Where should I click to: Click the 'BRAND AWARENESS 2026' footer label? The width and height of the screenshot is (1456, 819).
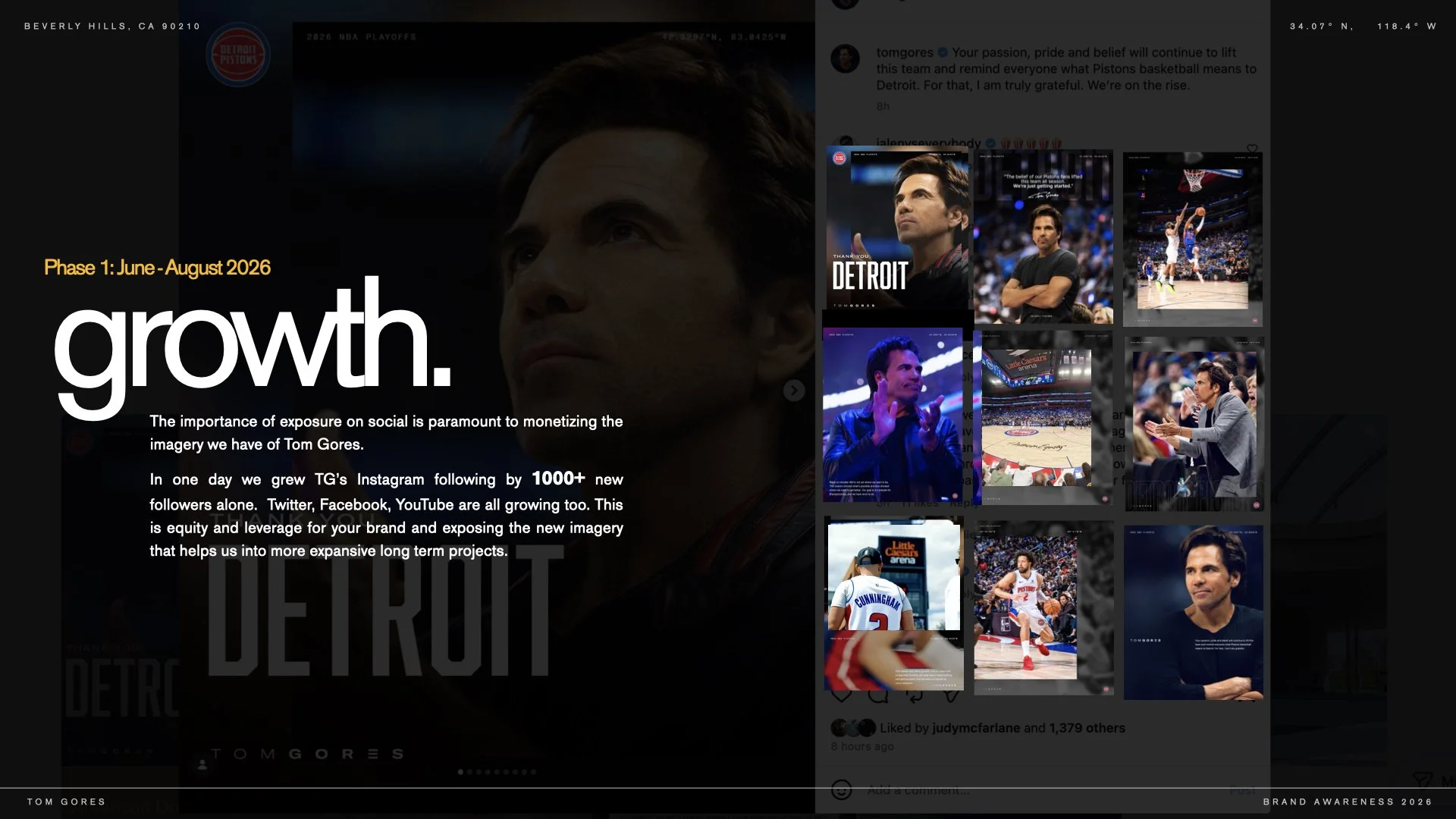[x=1348, y=802]
